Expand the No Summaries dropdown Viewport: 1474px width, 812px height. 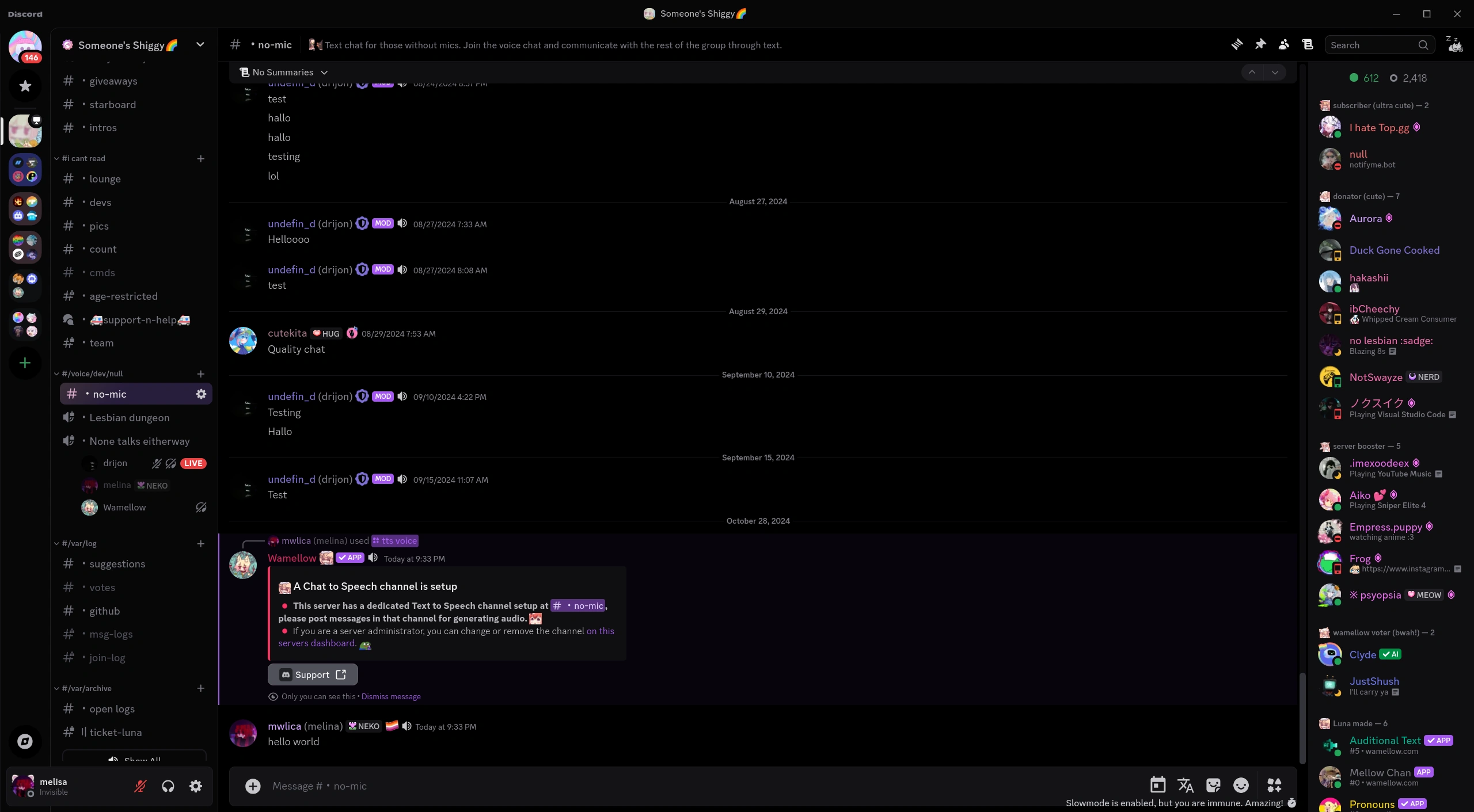click(x=283, y=73)
